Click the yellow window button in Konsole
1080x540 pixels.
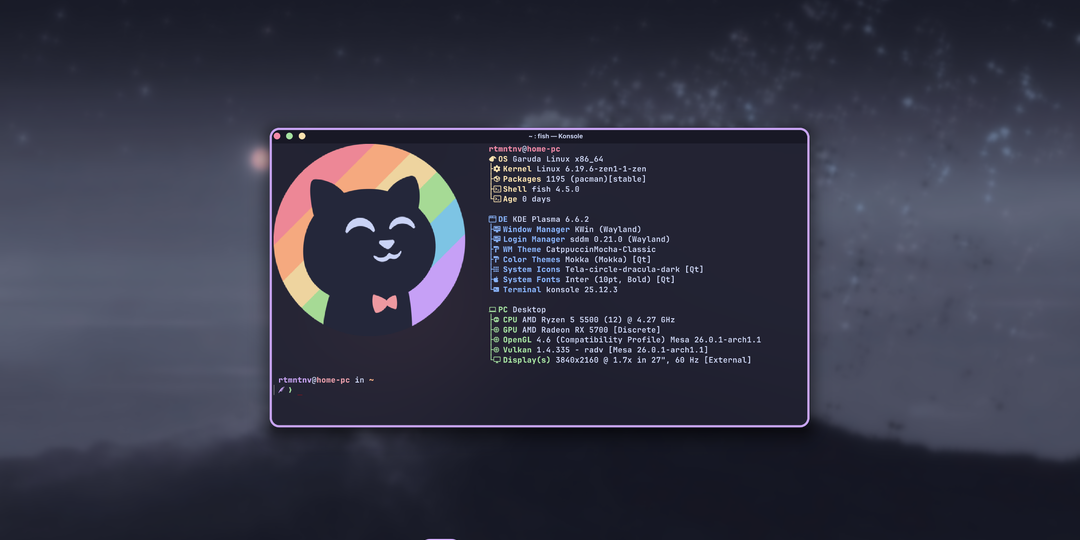pyautogui.click(x=302, y=136)
